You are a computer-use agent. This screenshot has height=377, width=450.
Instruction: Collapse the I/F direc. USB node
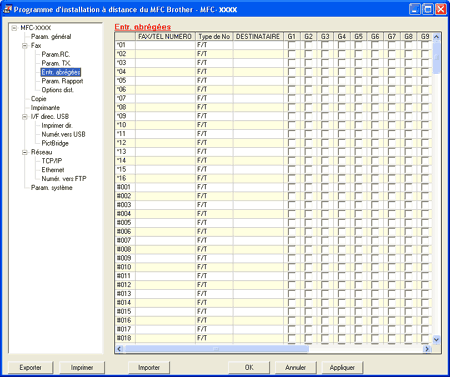(25, 117)
